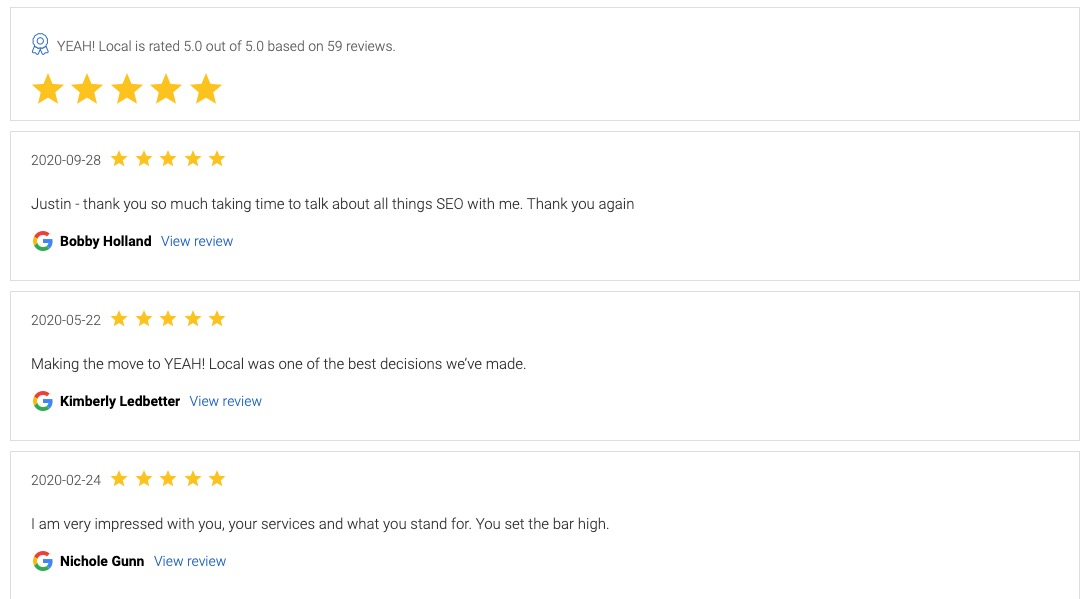The width and height of the screenshot is (1083, 599).
Task: Select the Google icon on Nichole Gunn's review
Action: 43,561
